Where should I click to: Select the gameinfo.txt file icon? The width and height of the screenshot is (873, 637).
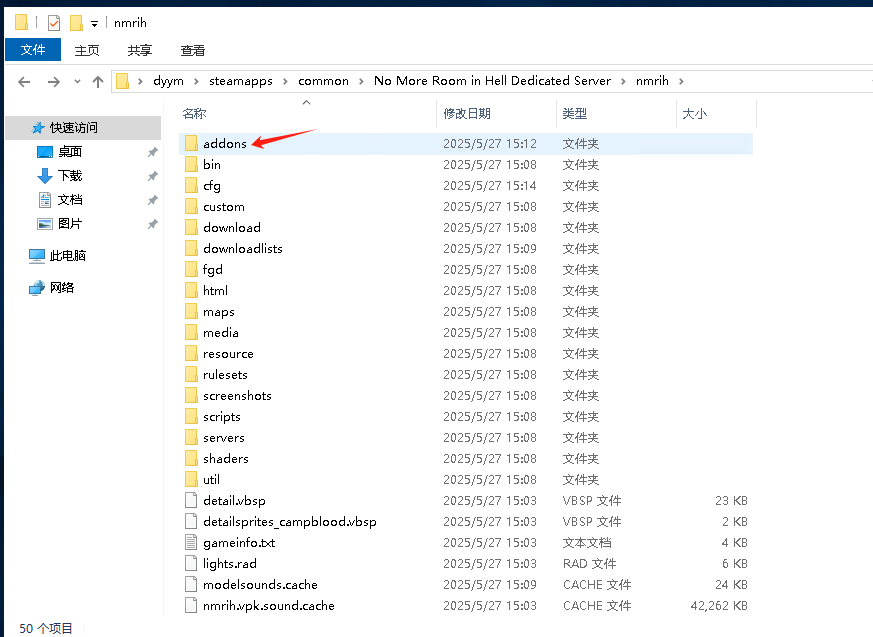click(192, 543)
